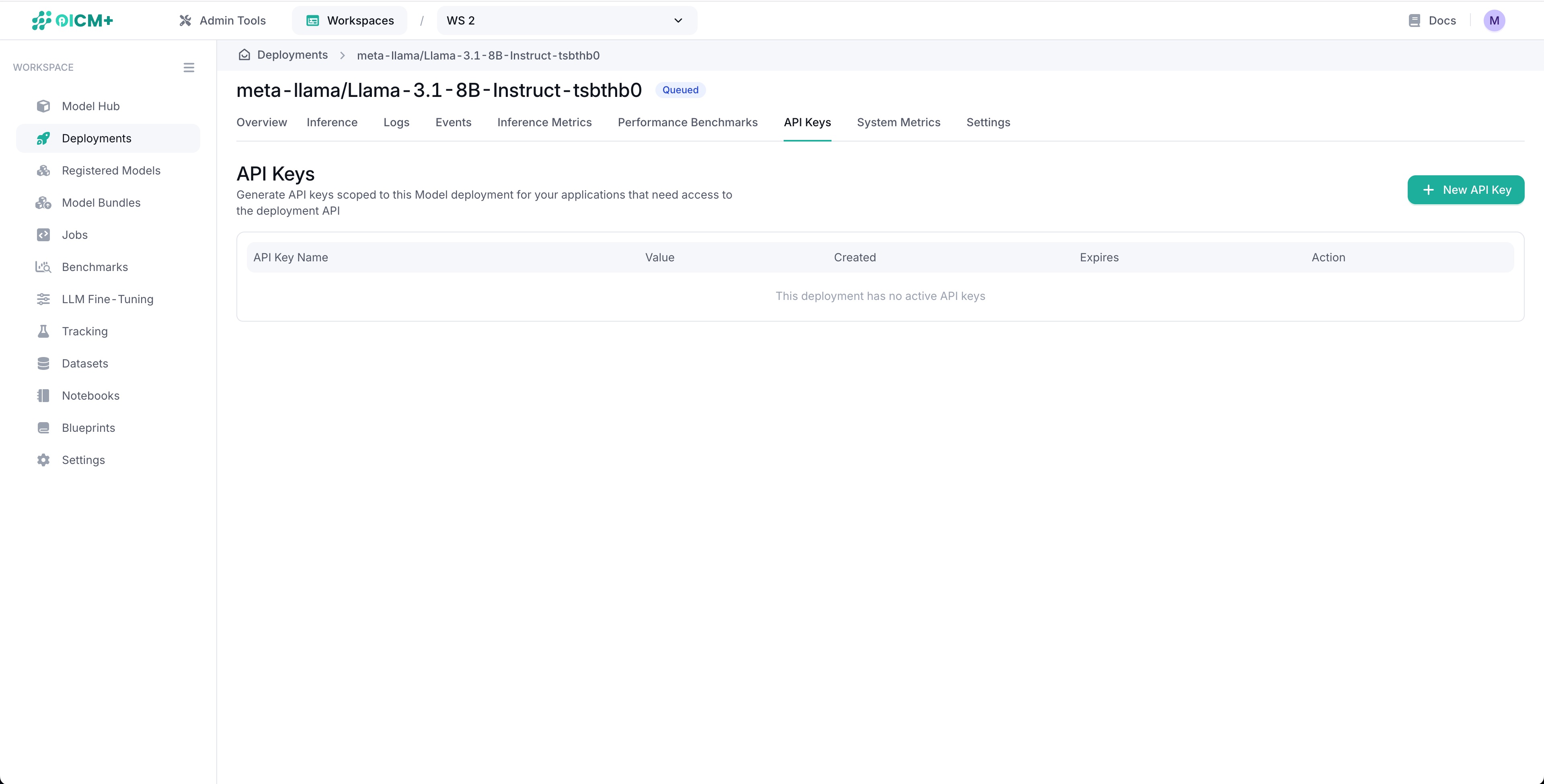1544x784 pixels.
Task: Click the Benchmarks chart icon
Action: coord(43,267)
